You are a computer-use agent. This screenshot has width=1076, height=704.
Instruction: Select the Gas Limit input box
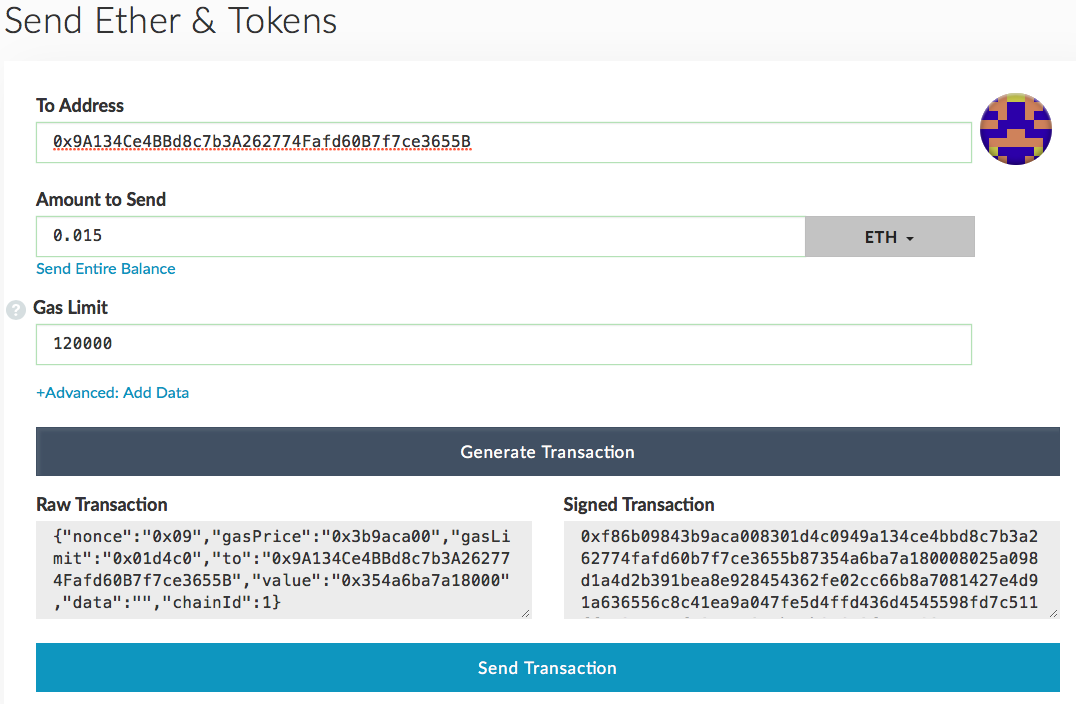(x=503, y=344)
